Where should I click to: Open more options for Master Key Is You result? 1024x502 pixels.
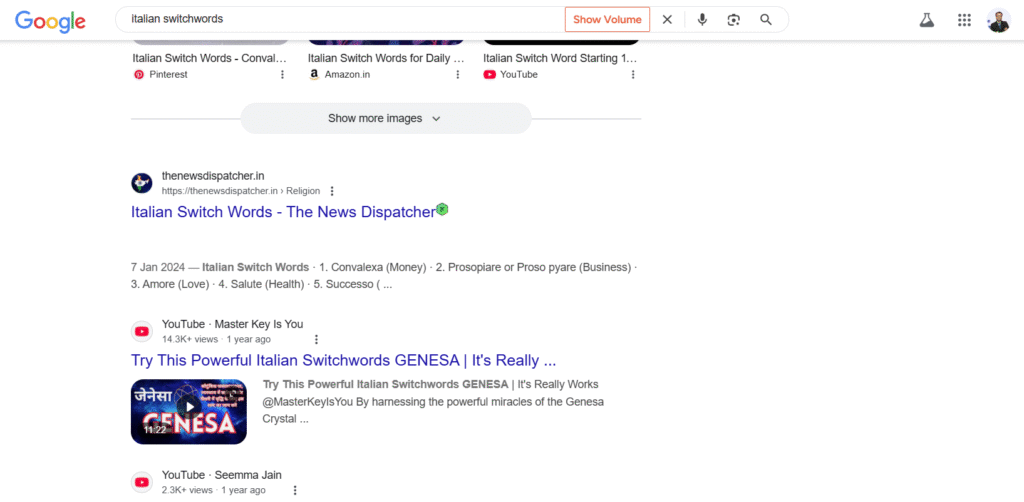click(x=316, y=339)
